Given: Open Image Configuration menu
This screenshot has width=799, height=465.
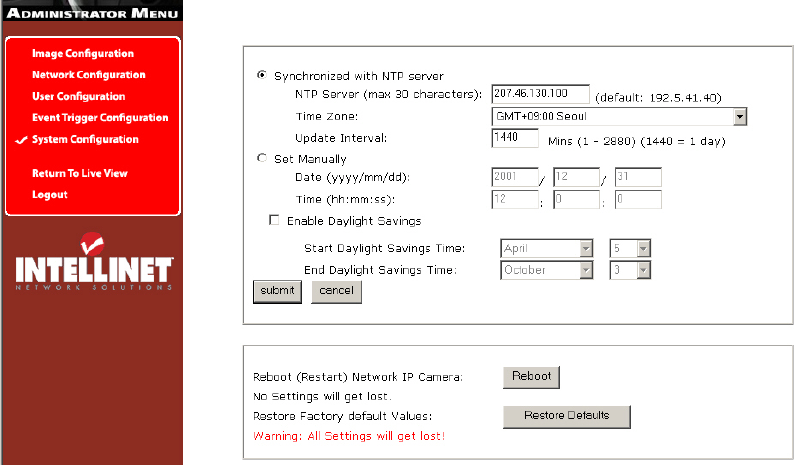Looking at the screenshot, I should pos(83,53).
